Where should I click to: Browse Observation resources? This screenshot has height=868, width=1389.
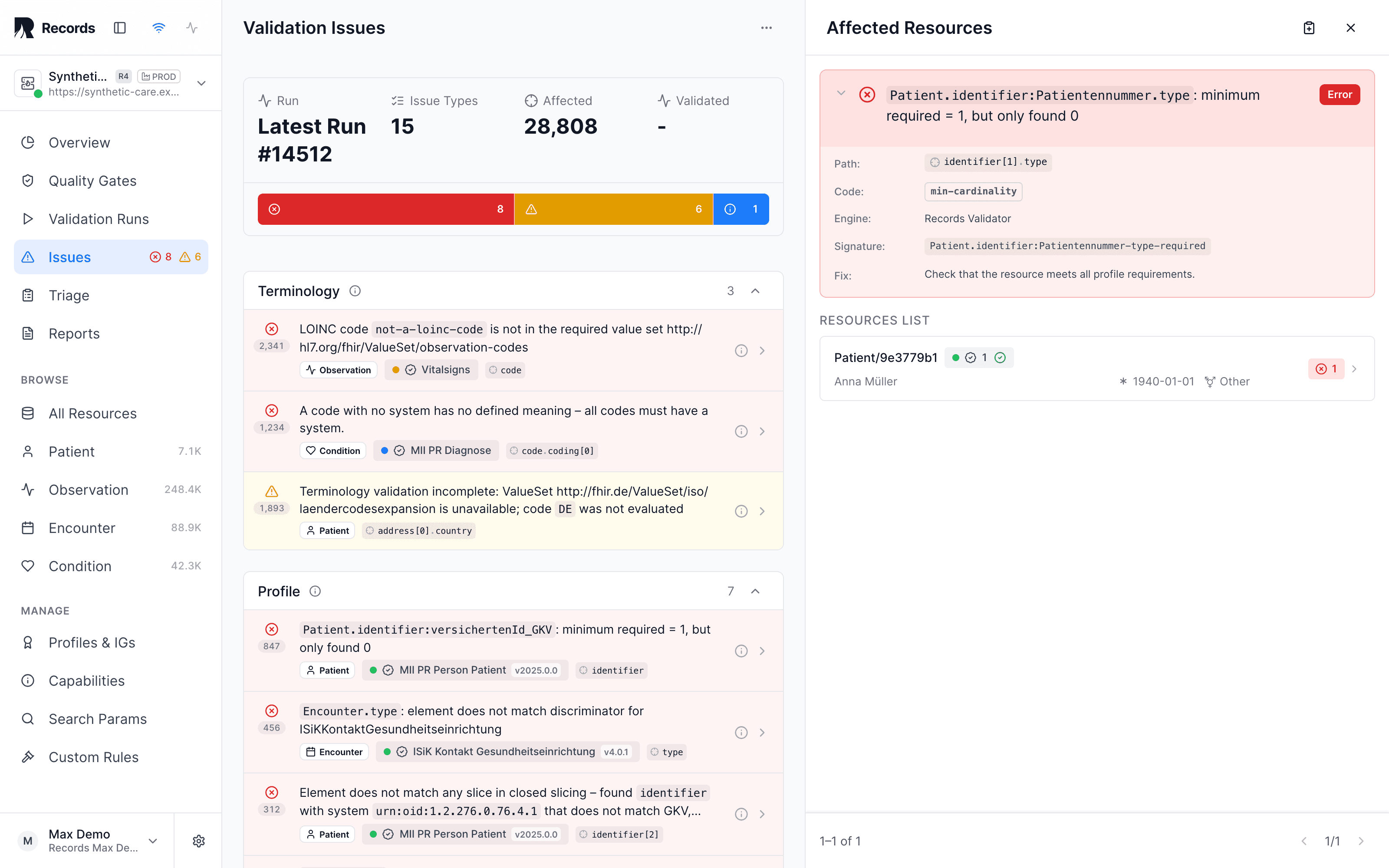click(112, 490)
